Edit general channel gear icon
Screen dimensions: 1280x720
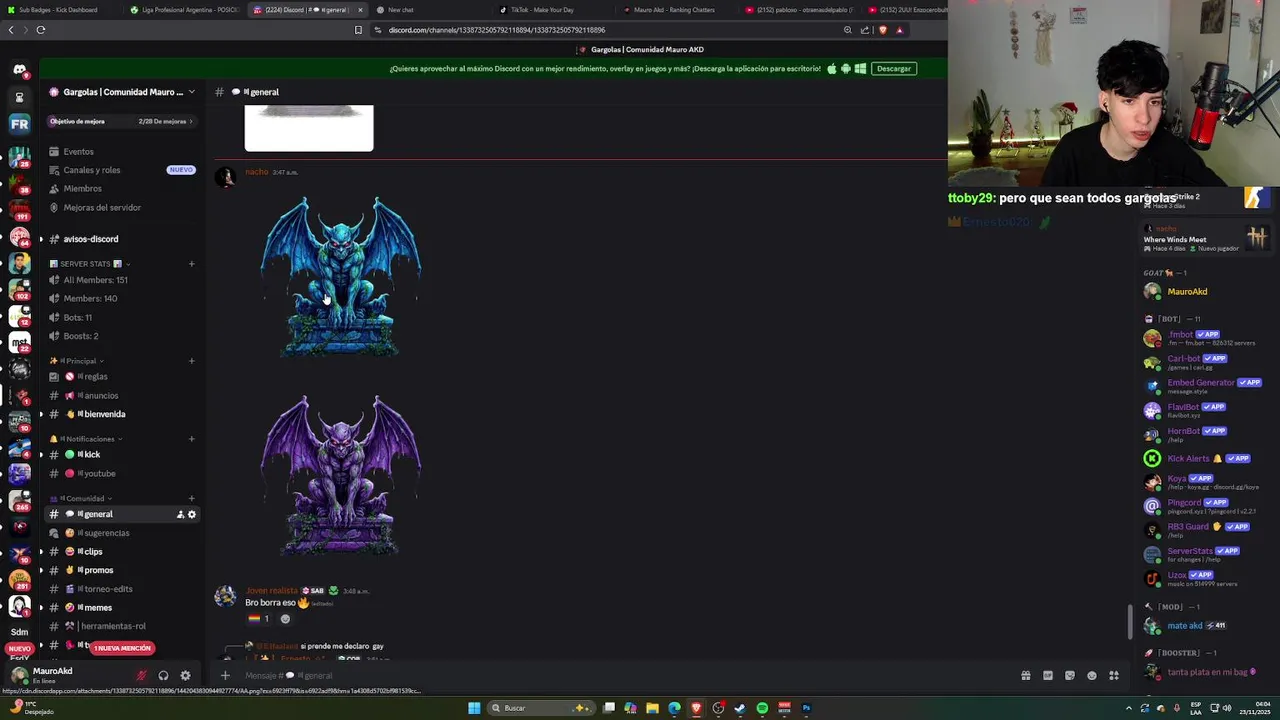192,514
